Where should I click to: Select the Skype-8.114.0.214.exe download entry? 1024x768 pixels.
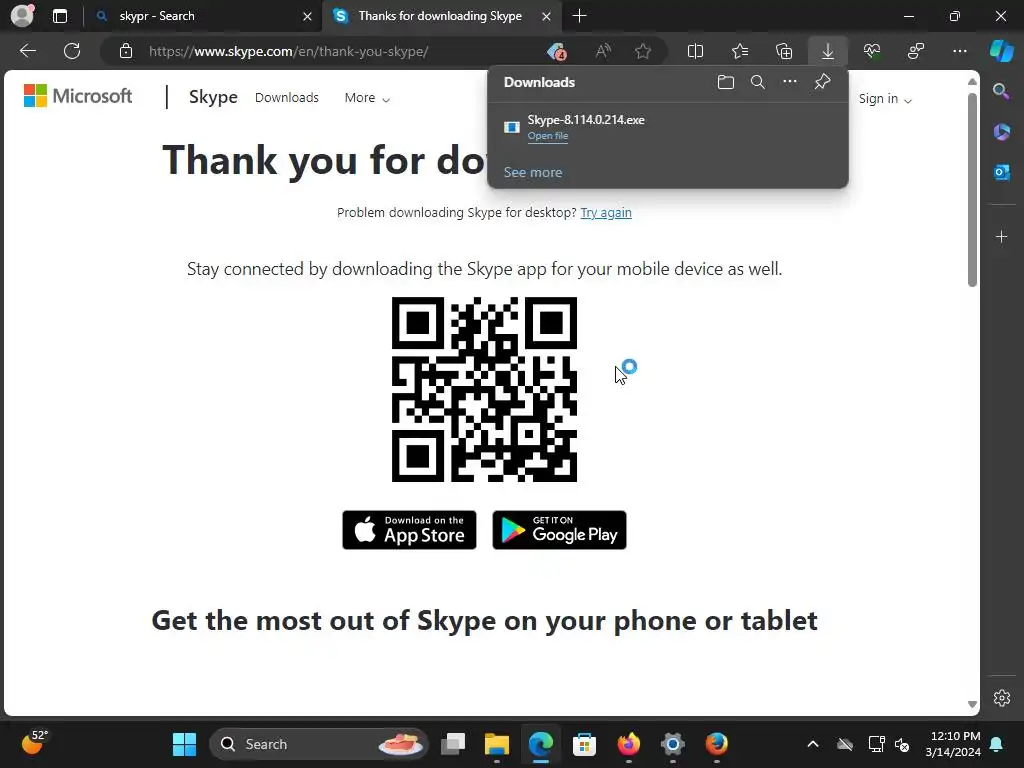tap(667, 127)
